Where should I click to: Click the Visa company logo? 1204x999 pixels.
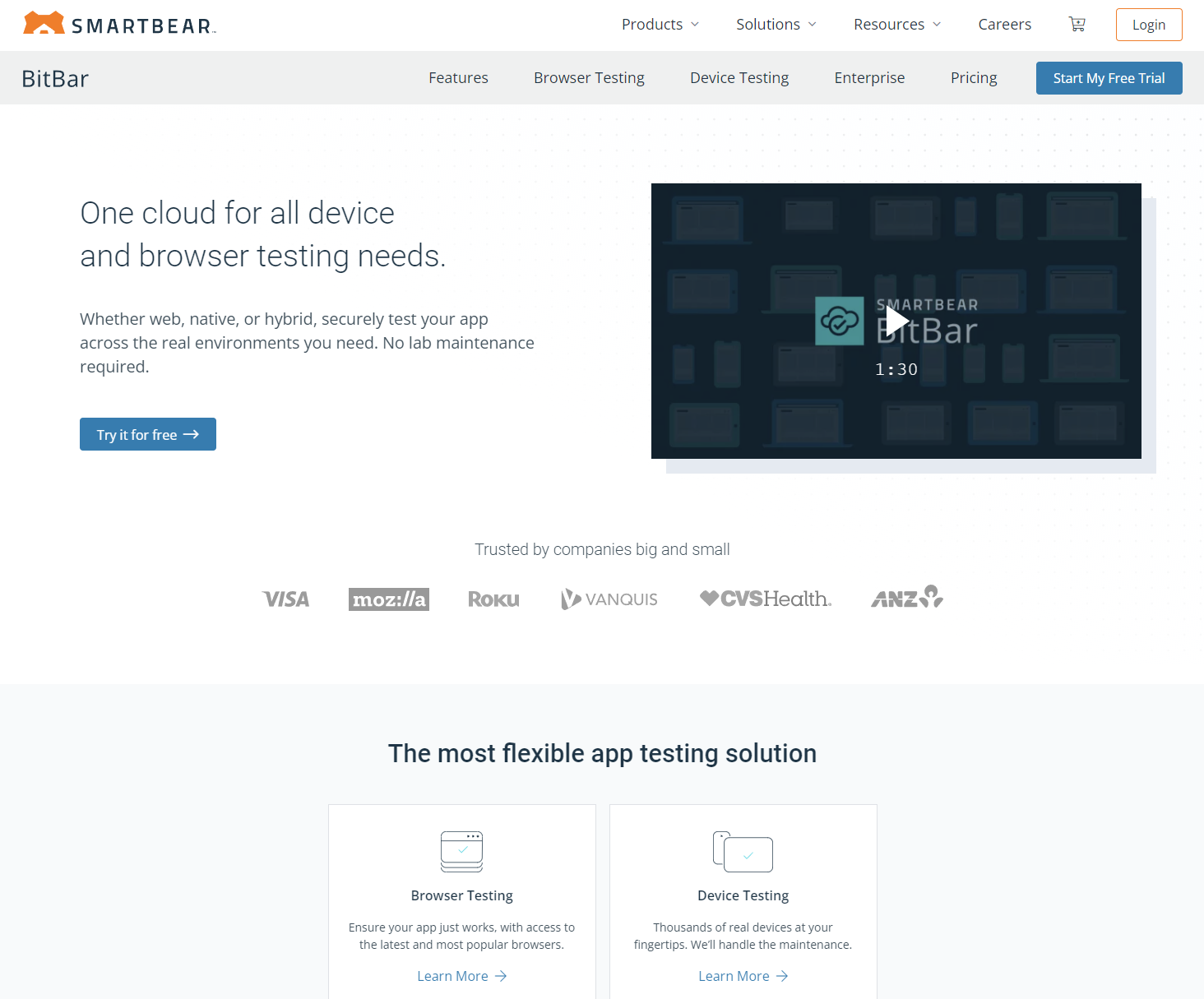click(285, 599)
